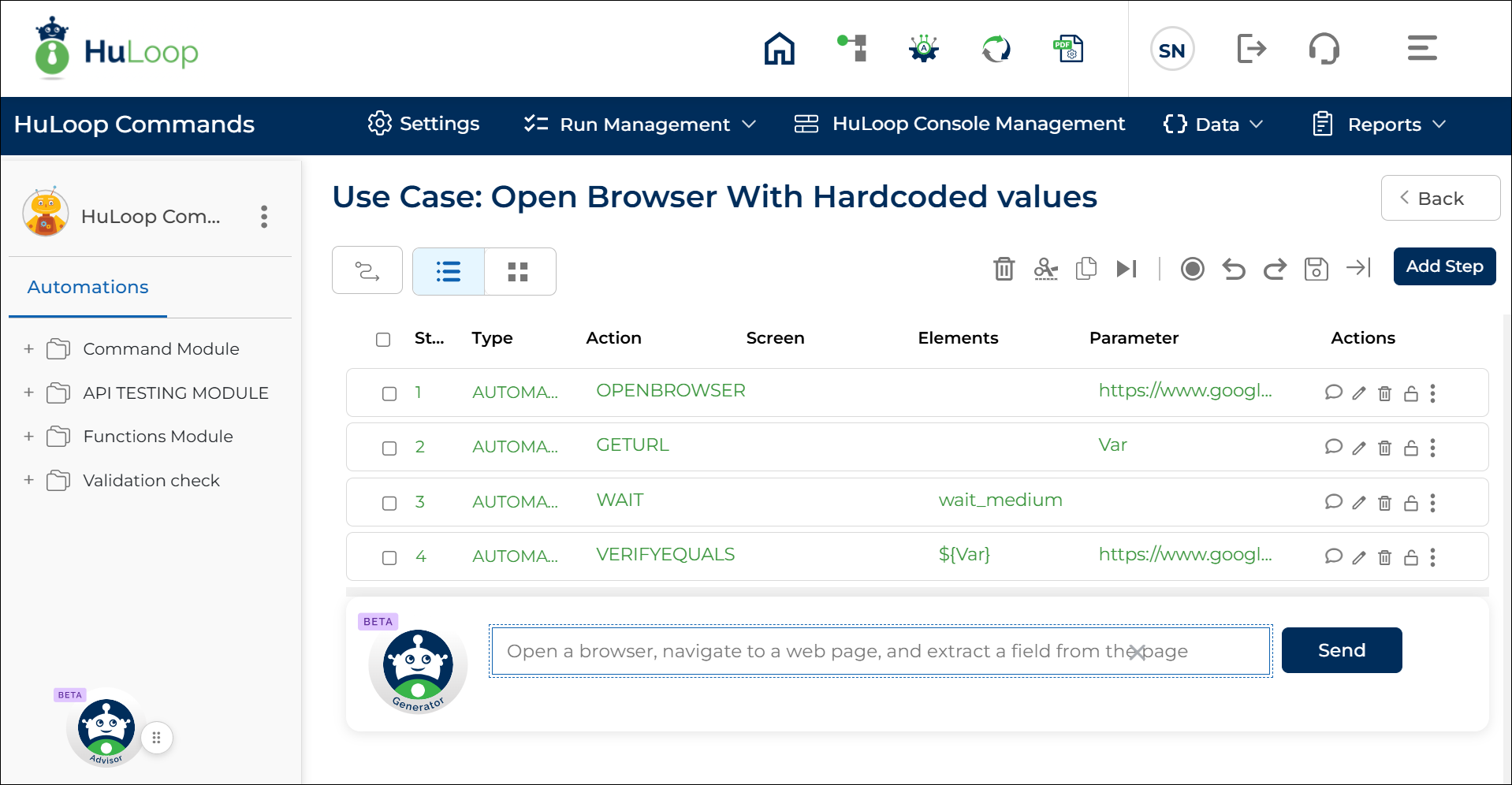
Task: Open the logout icon in header
Action: tap(1251, 49)
